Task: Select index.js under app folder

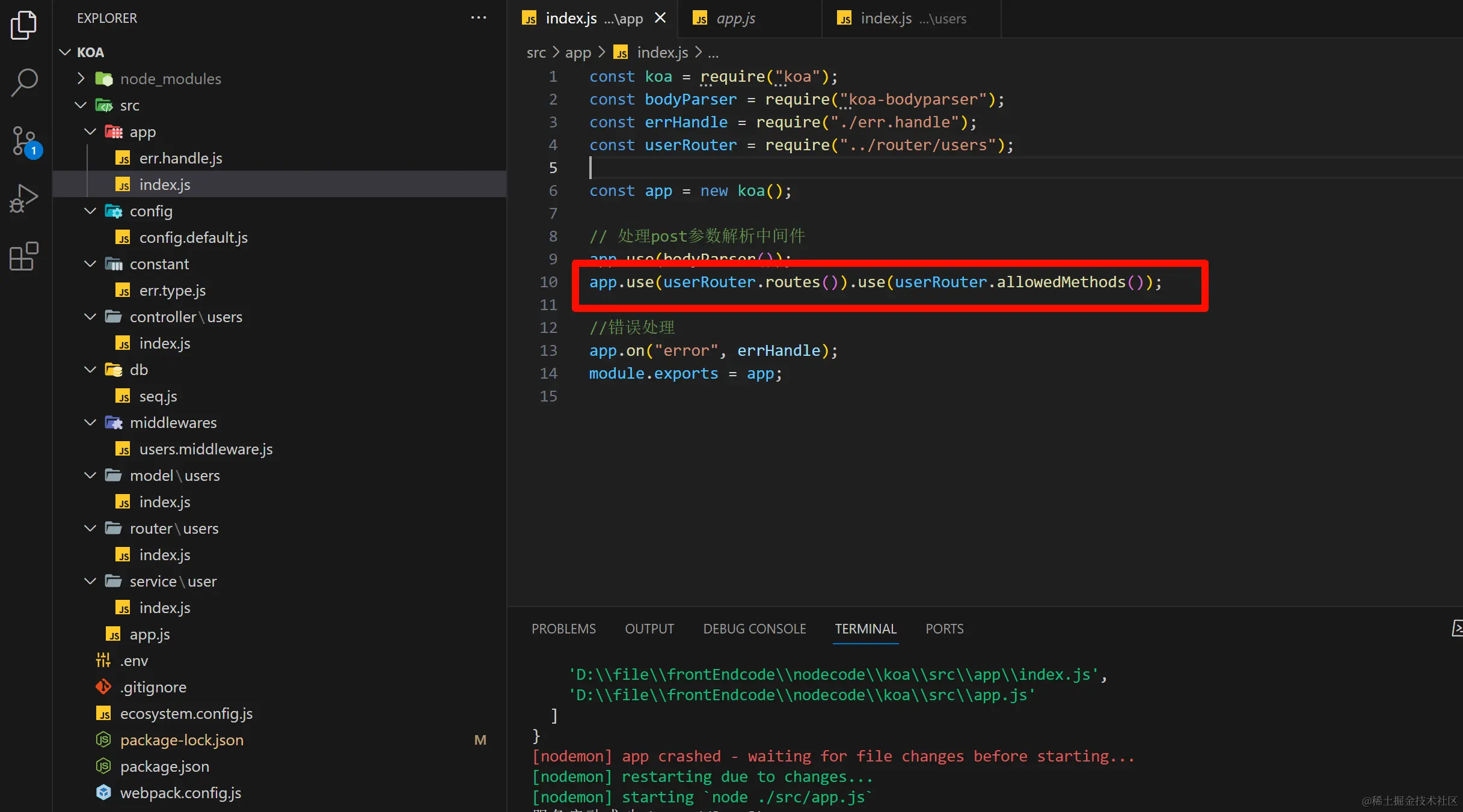Action: (x=280, y=185)
